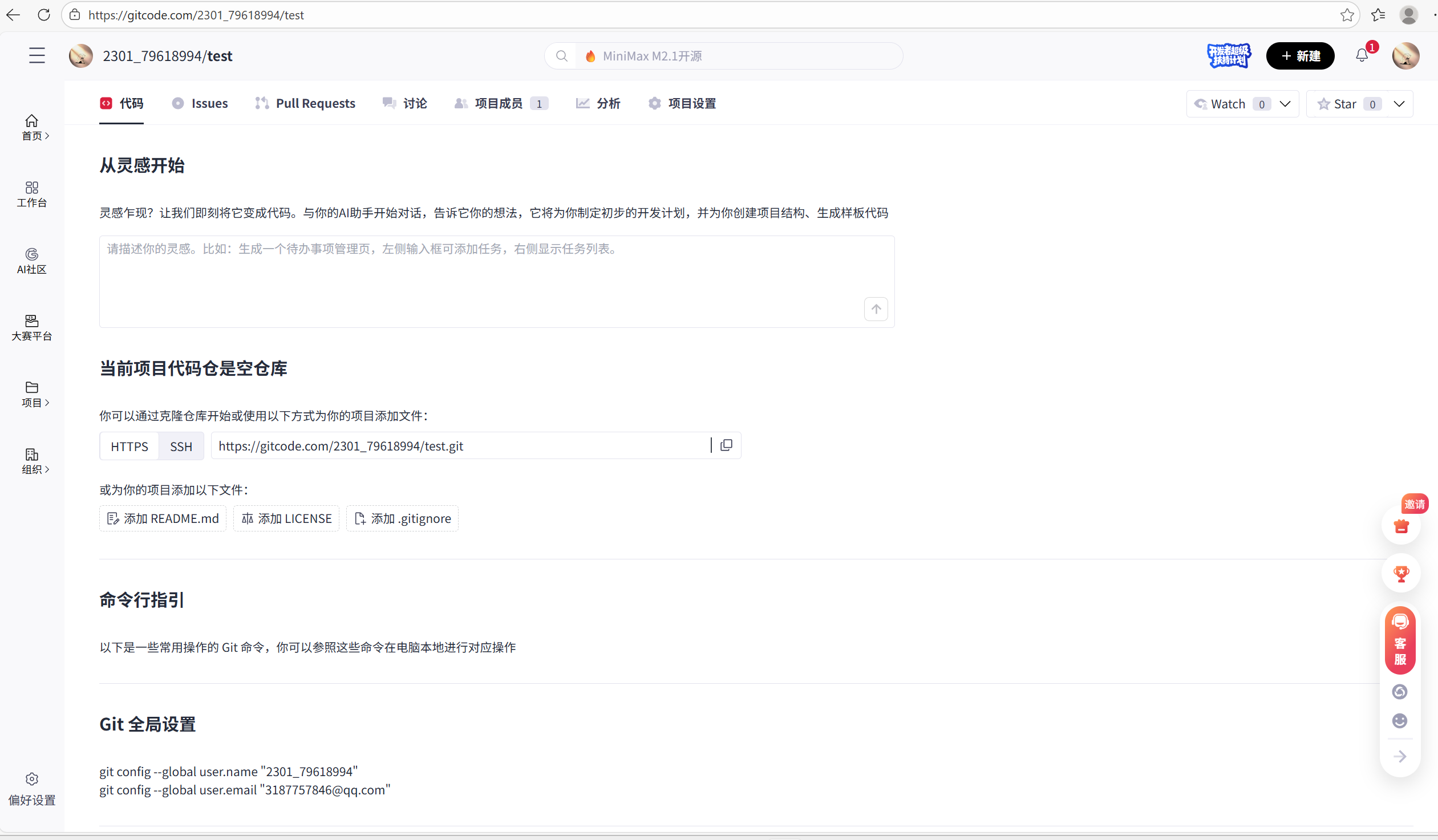Click the 大赛平台 sidebar icon
The width and height of the screenshot is (1438, 840).
[x=32, y=327]
